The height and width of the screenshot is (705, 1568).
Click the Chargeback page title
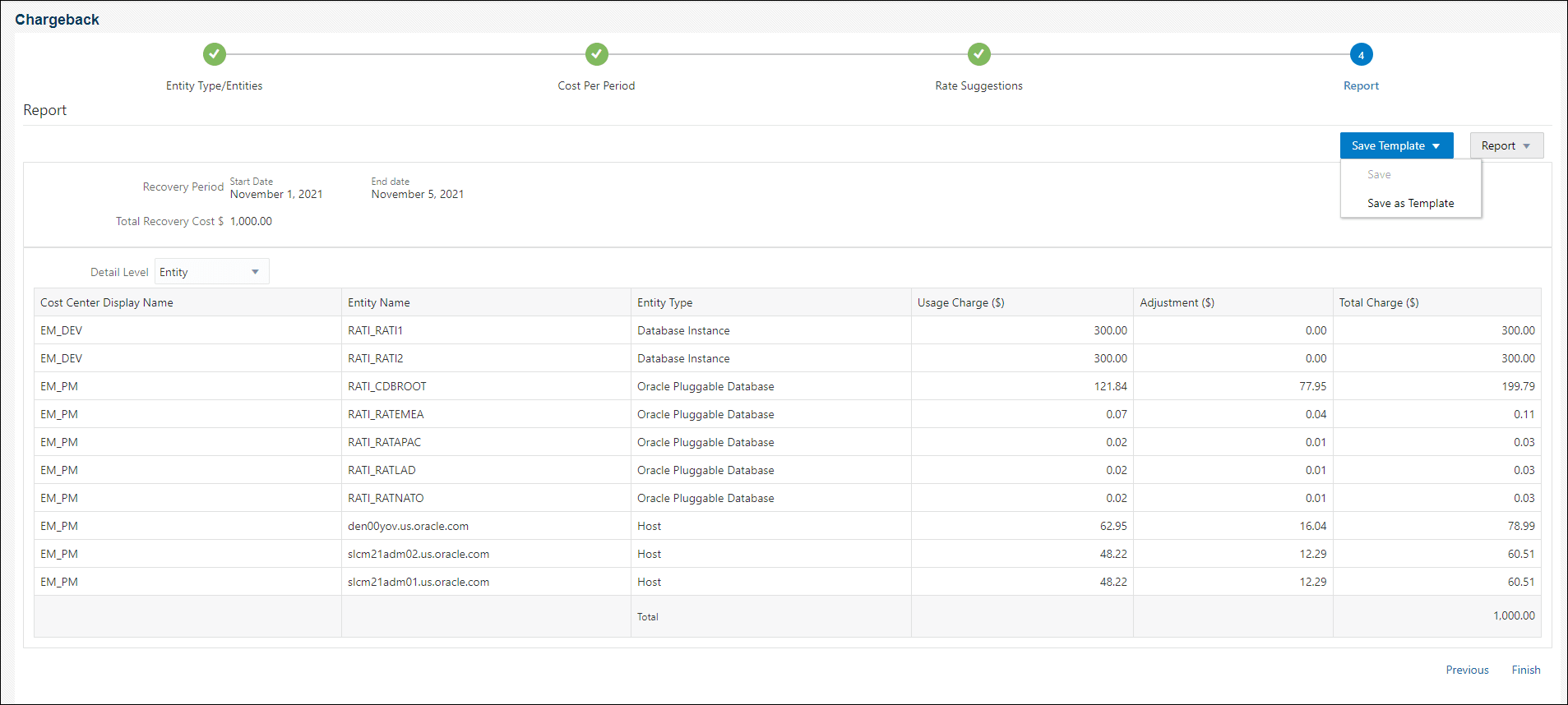[x=57, y=20]
